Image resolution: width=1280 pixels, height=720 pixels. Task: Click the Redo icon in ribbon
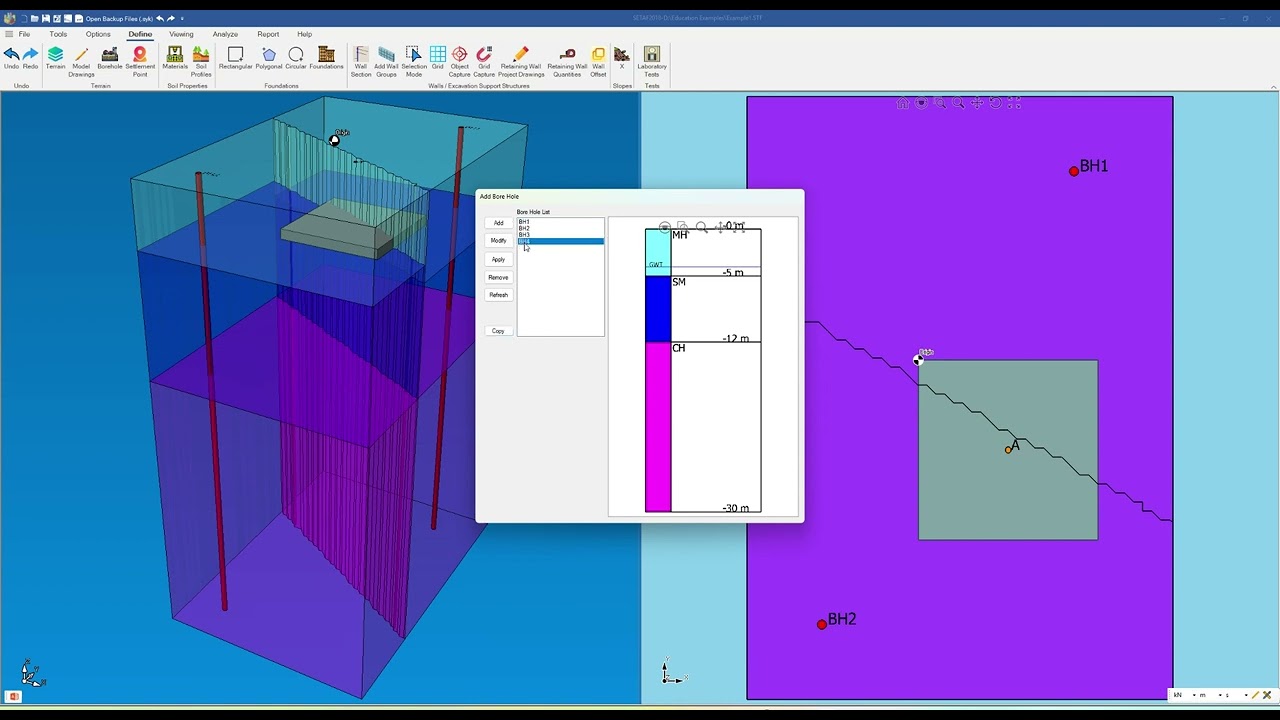30,59
